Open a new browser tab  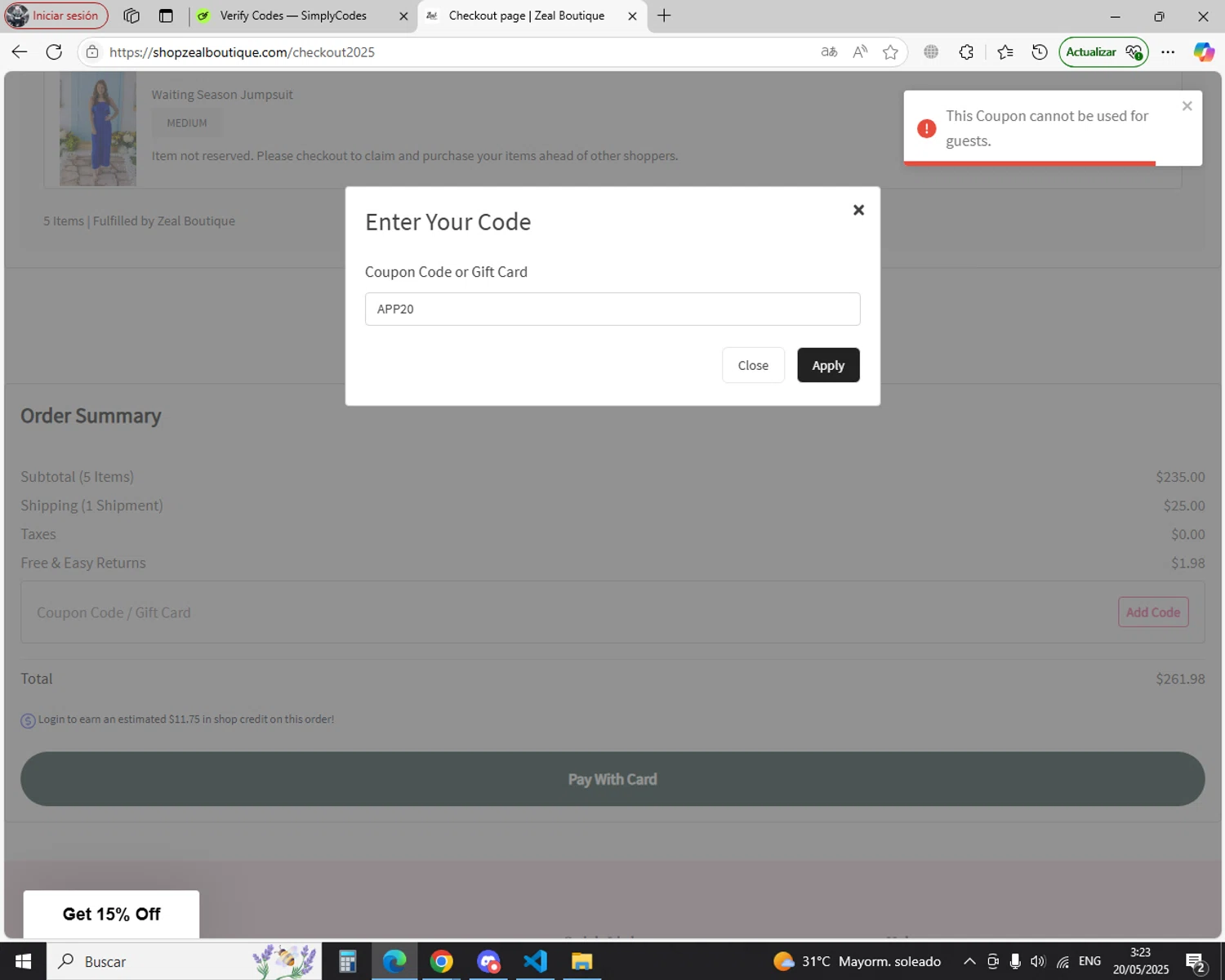point(664,16)
